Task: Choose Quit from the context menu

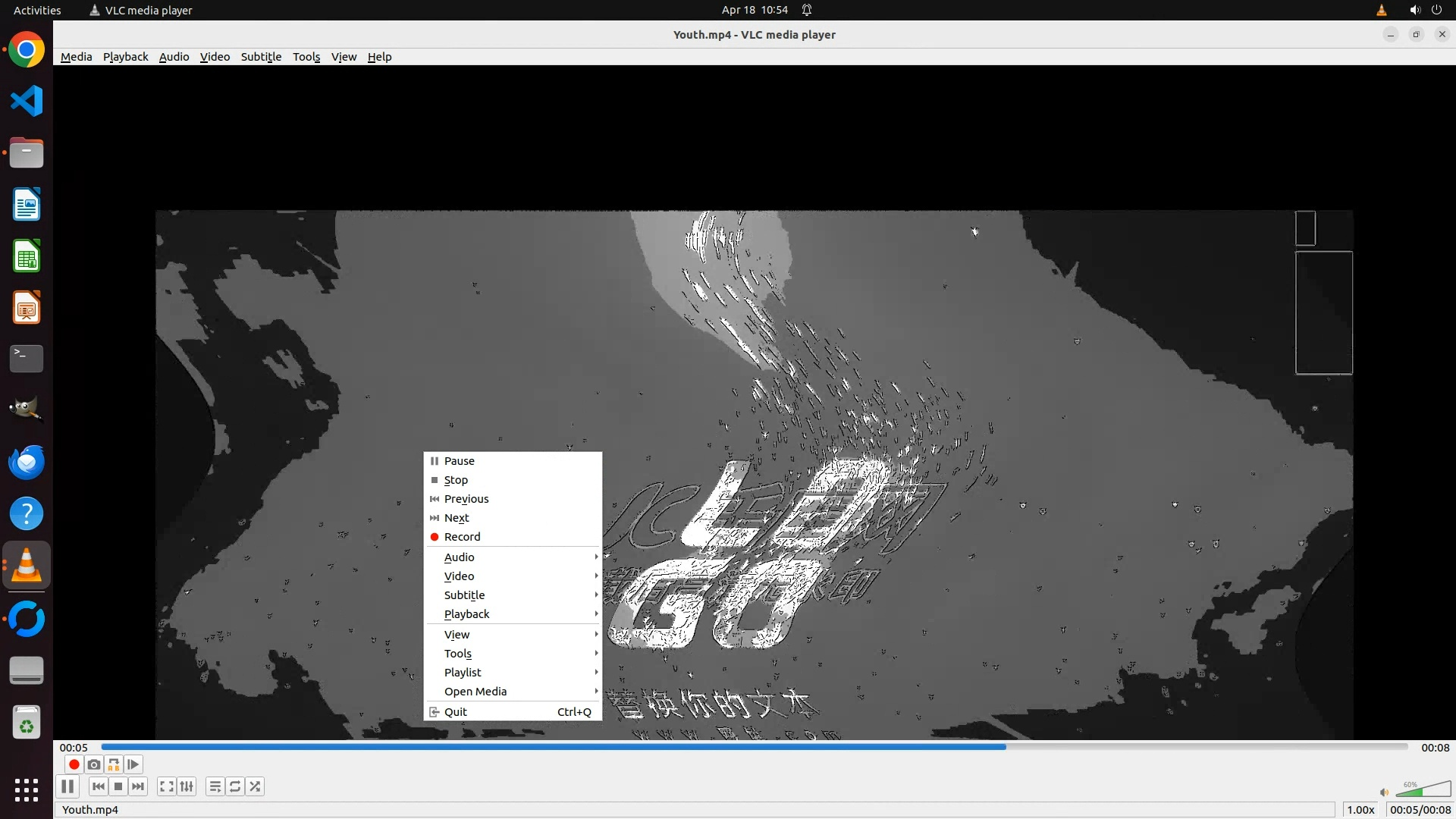Action: (456, 712)
